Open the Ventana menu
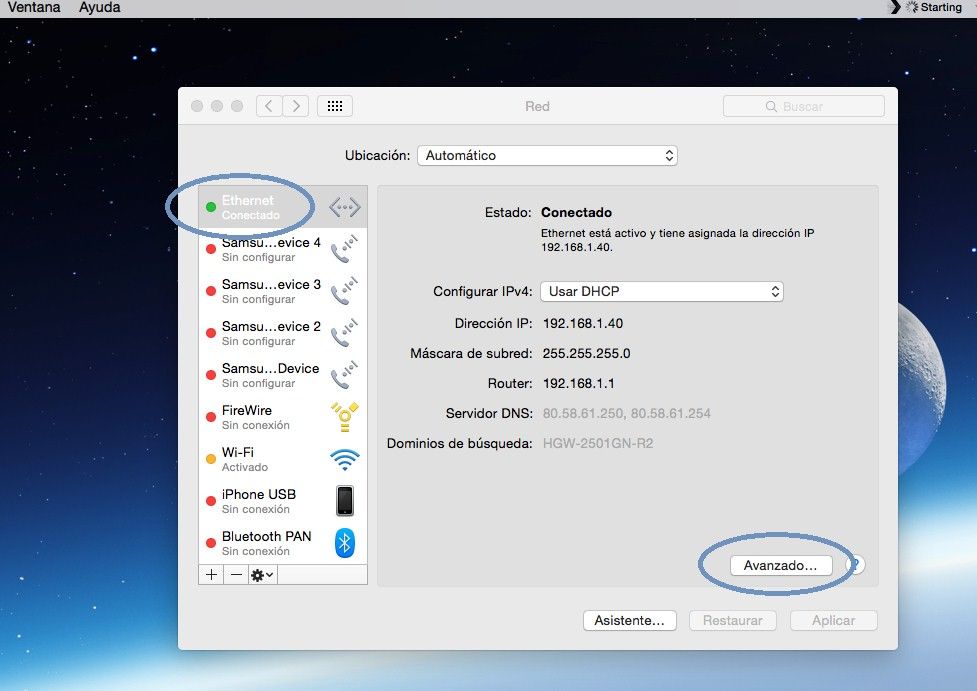The image size is (977, 691). click(x=34, y=7)
